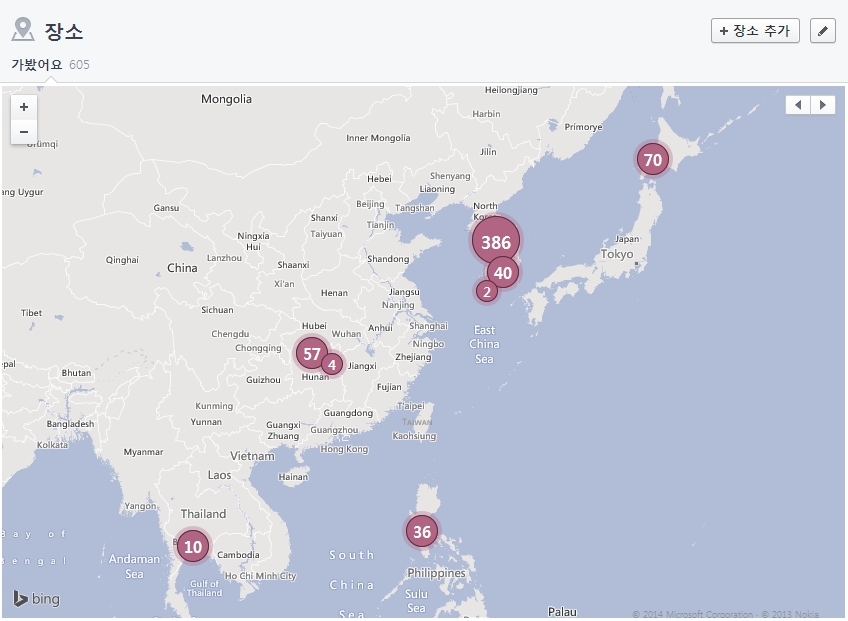Open the 10 places cluster in Thailand
The image size is (848, 621).
(x=193, y=546)
